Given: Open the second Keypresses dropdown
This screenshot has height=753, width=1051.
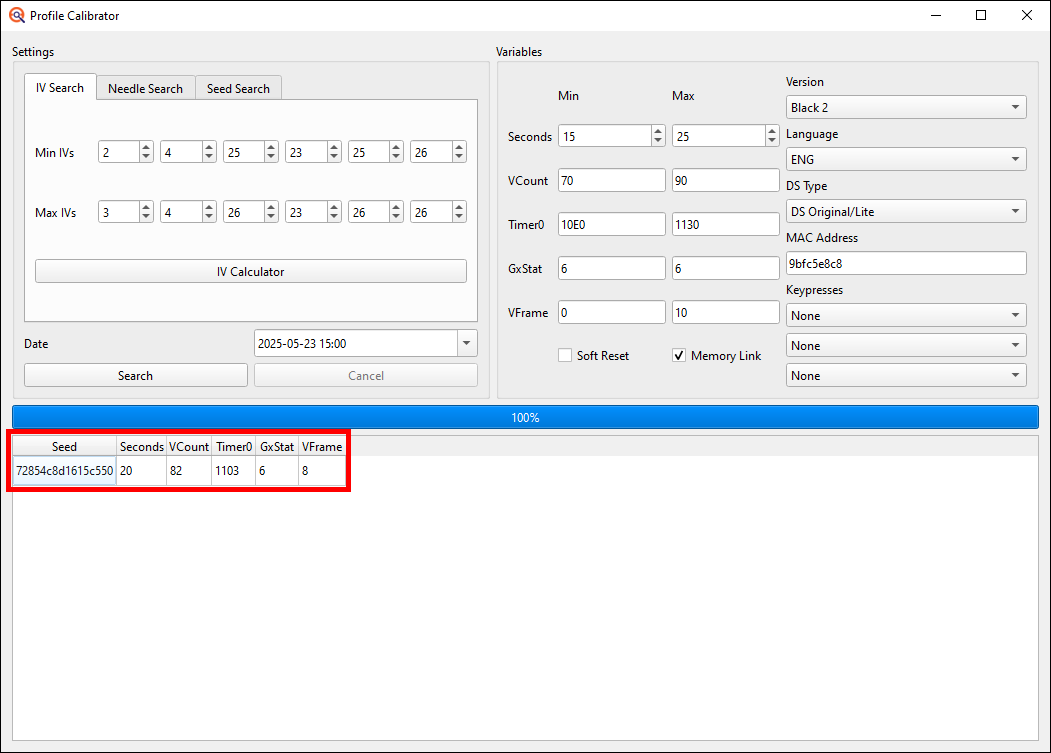Looking at the screenshot, I should point(906,345).
